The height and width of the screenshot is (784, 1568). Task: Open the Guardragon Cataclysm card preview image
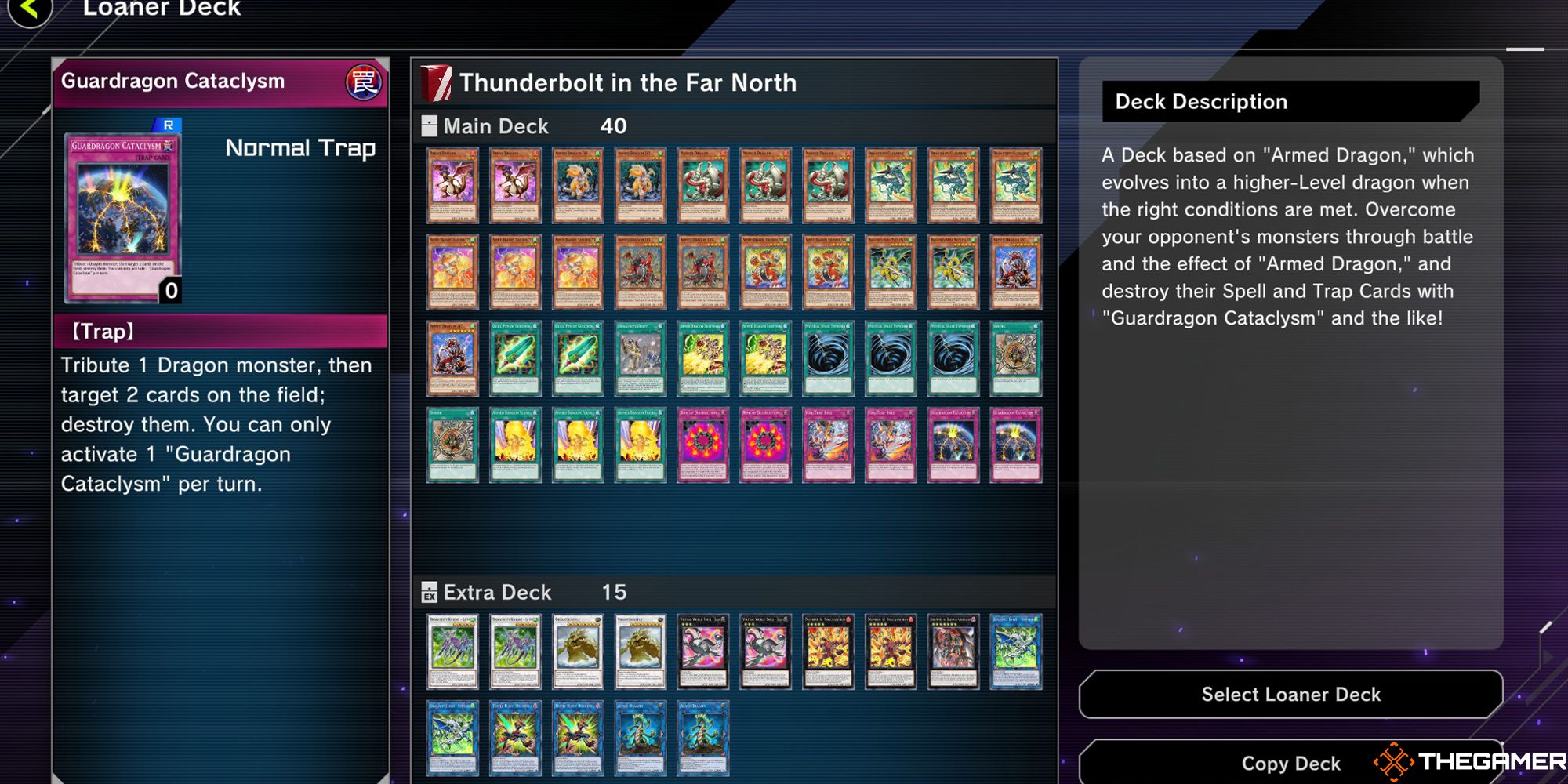coord(122,219)
